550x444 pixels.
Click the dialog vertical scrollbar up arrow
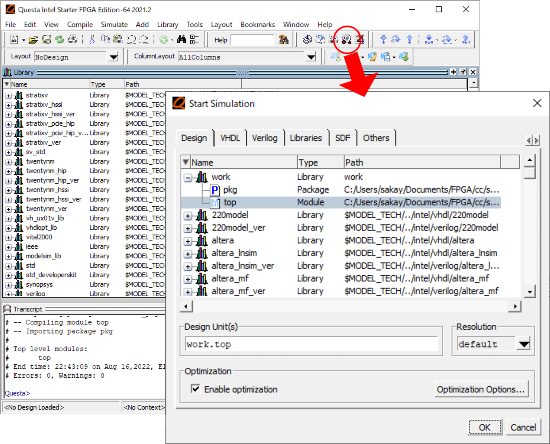point(530,161)
